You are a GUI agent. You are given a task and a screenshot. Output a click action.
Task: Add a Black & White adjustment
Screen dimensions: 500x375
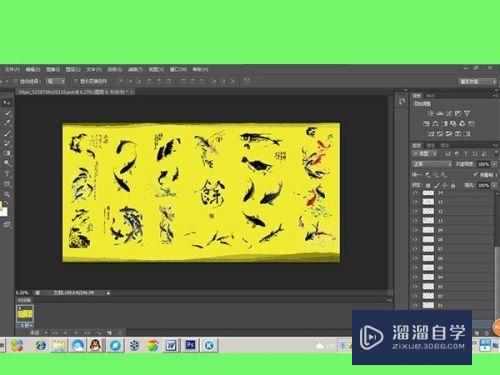[444, 124]
